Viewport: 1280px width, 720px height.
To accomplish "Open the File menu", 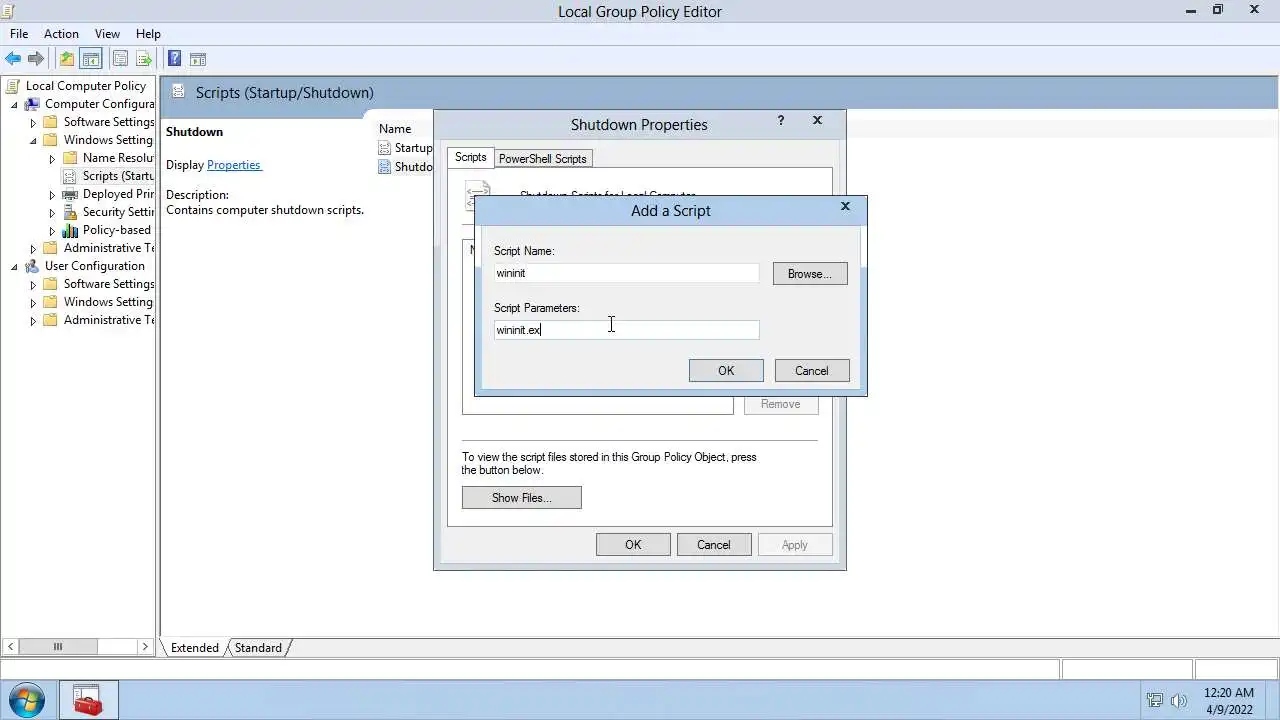I will pos(19,34).
